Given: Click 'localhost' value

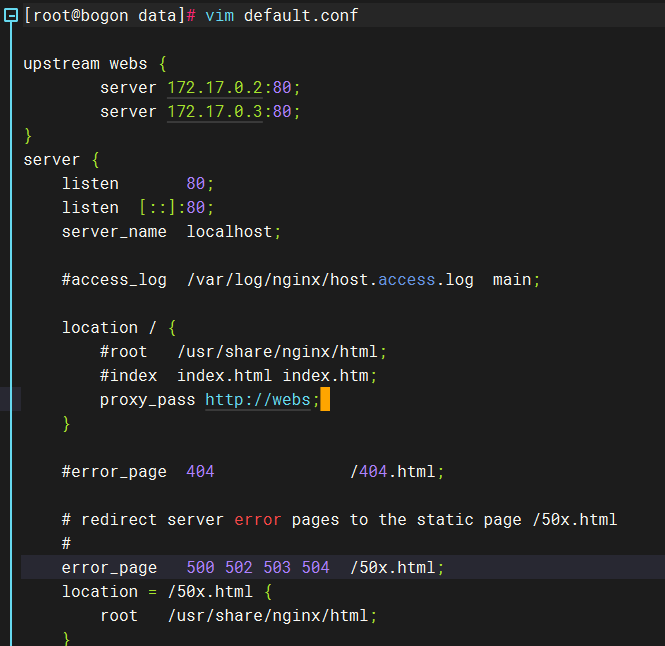Looking at the screenshot, I should (229, 232).
